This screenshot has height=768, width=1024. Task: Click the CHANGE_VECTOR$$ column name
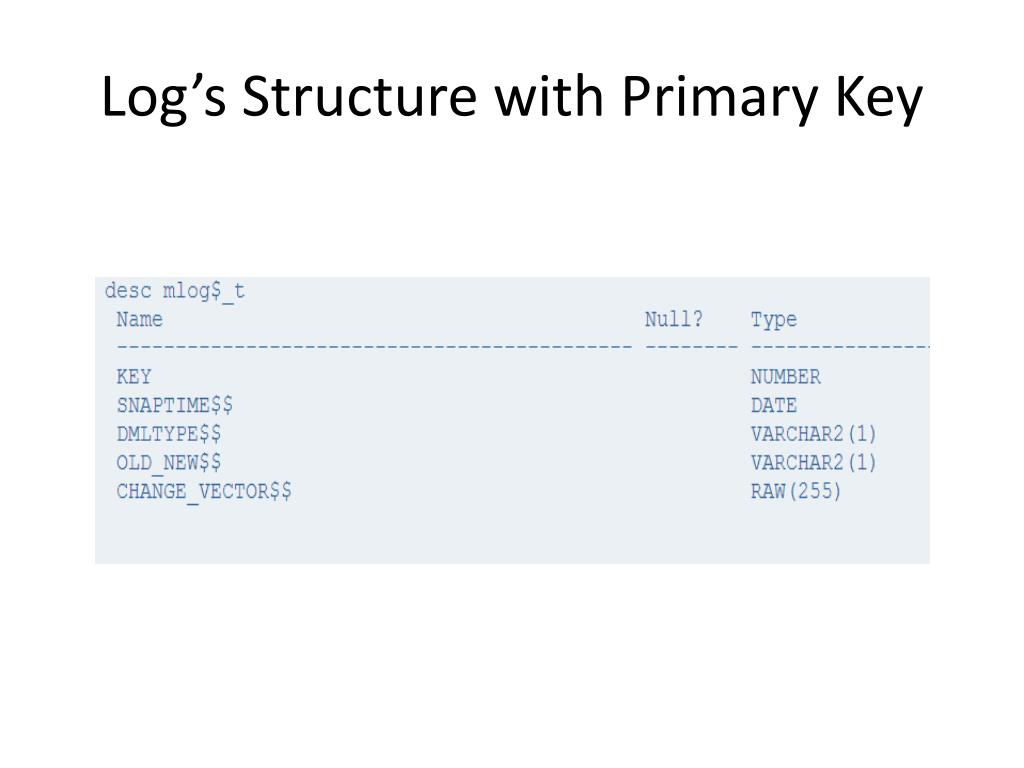coord(204,492)
